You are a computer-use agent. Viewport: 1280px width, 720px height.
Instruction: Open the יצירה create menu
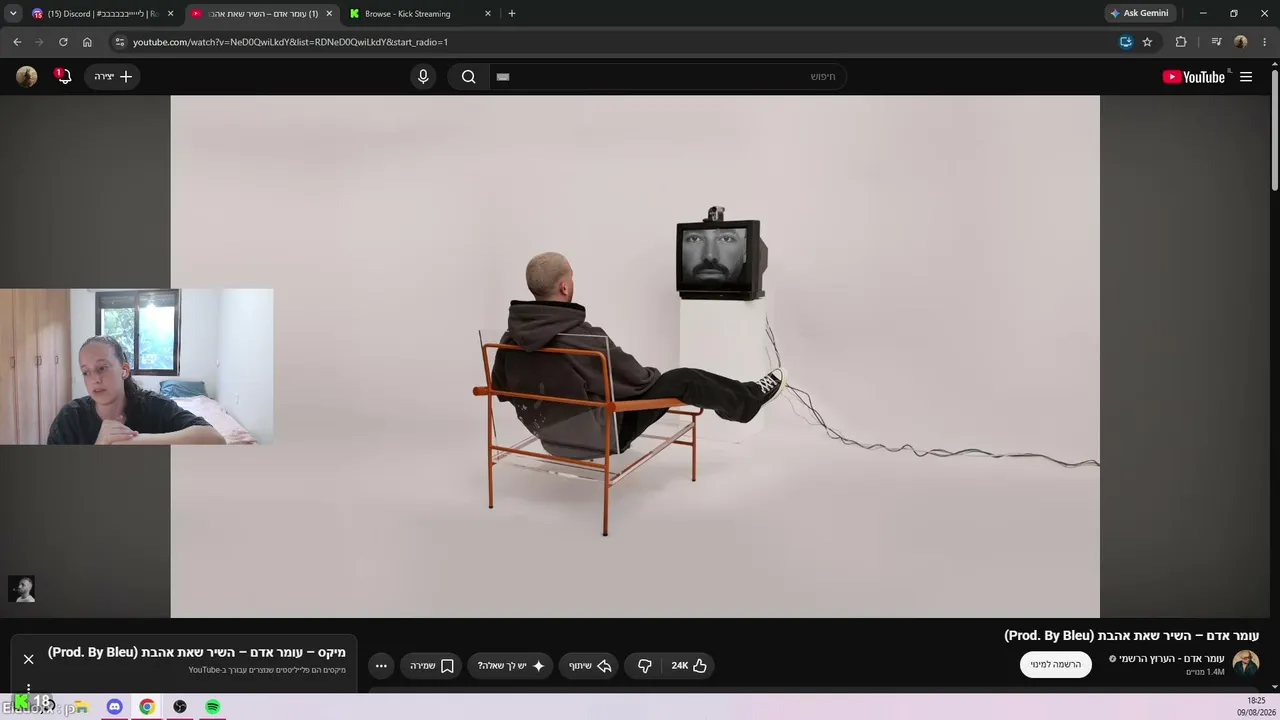[113, 77]
